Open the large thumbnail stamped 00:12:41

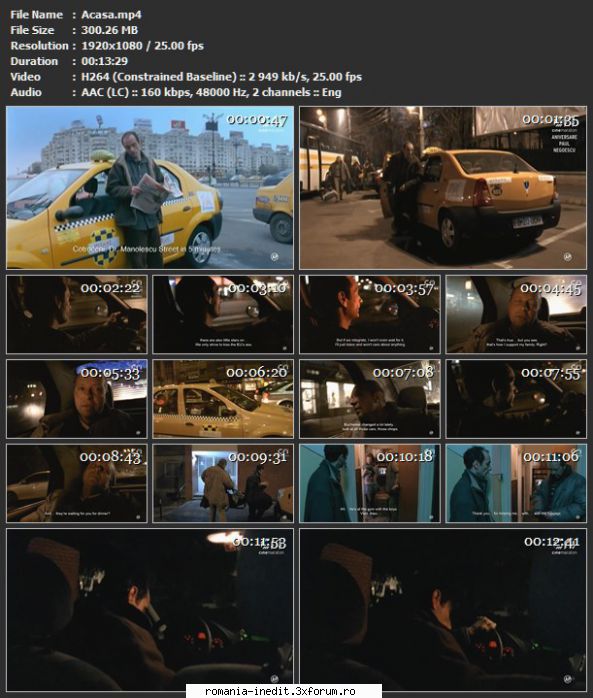(x=443, y=610)
